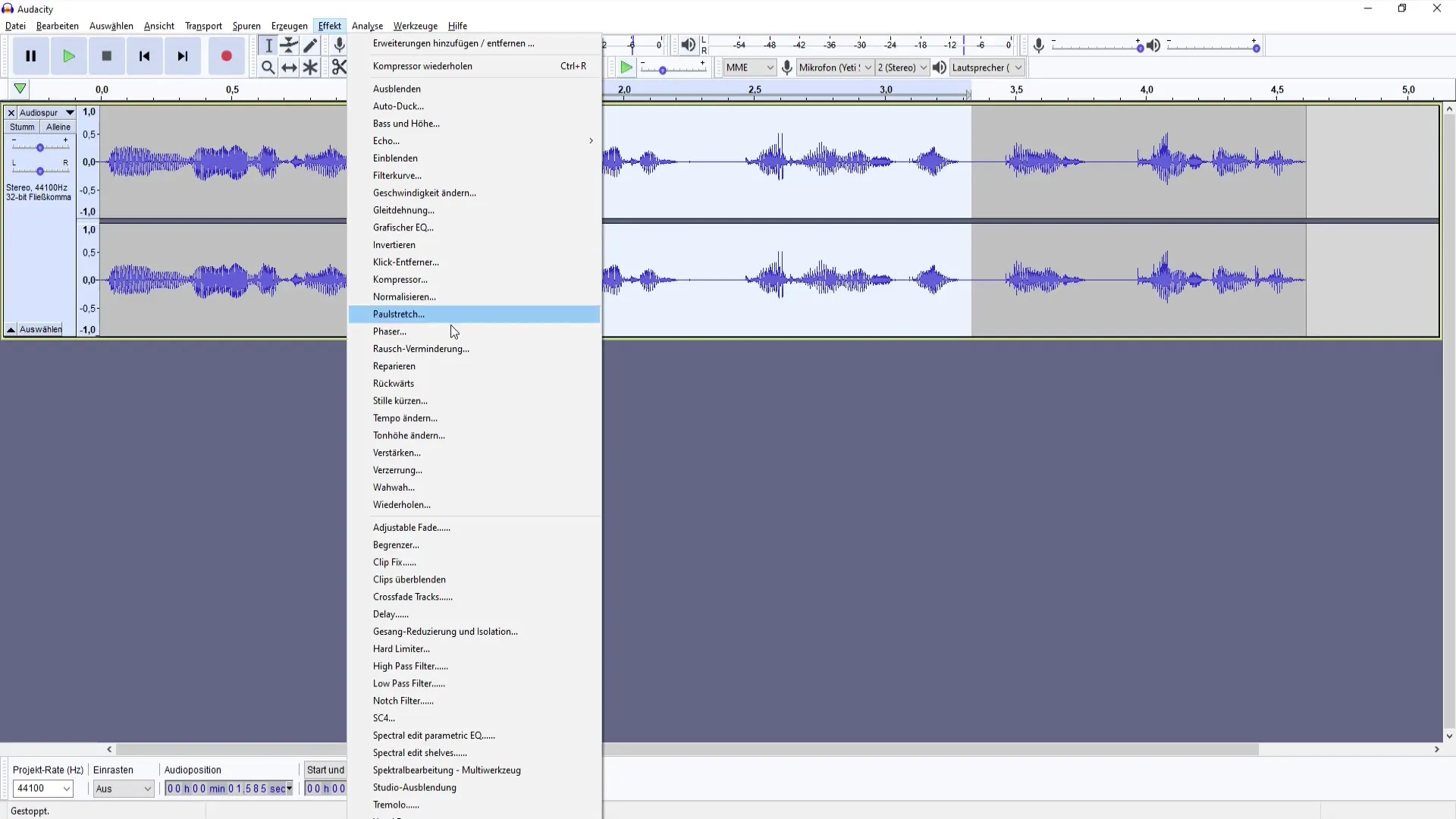This screenshot has width=1456, height=819.
Task: Open the Transport menu
Action: (x=203, y=26)
